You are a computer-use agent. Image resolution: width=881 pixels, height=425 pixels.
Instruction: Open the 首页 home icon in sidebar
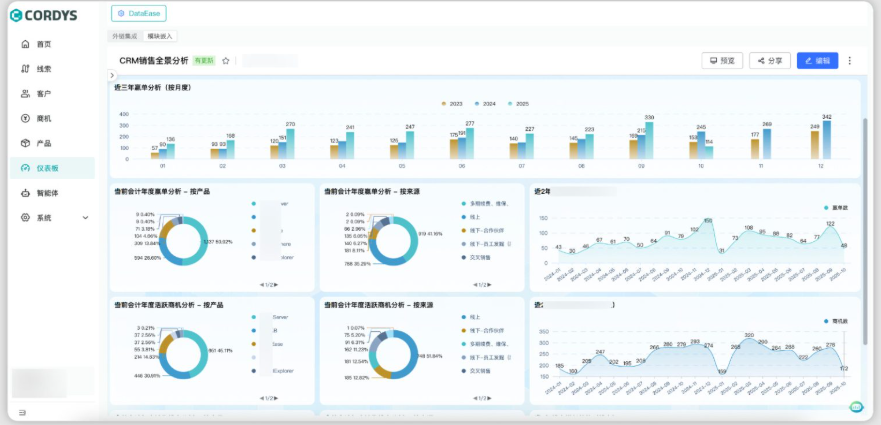click(x=25, y=44)
